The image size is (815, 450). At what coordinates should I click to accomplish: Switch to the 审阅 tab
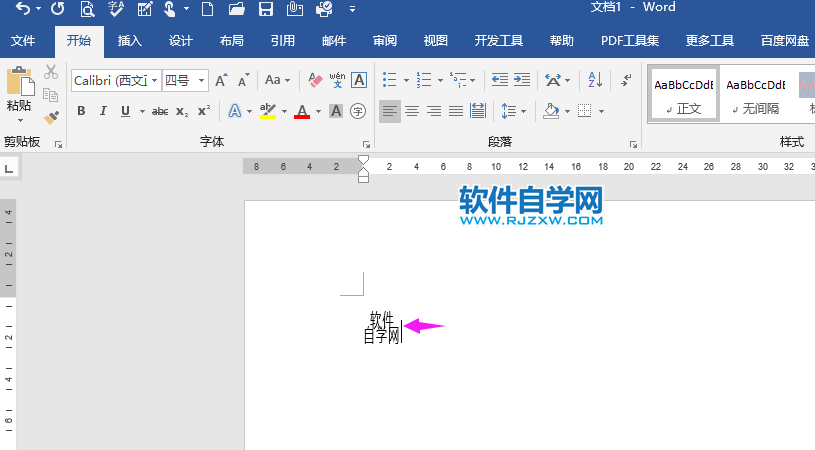point(385,41)
